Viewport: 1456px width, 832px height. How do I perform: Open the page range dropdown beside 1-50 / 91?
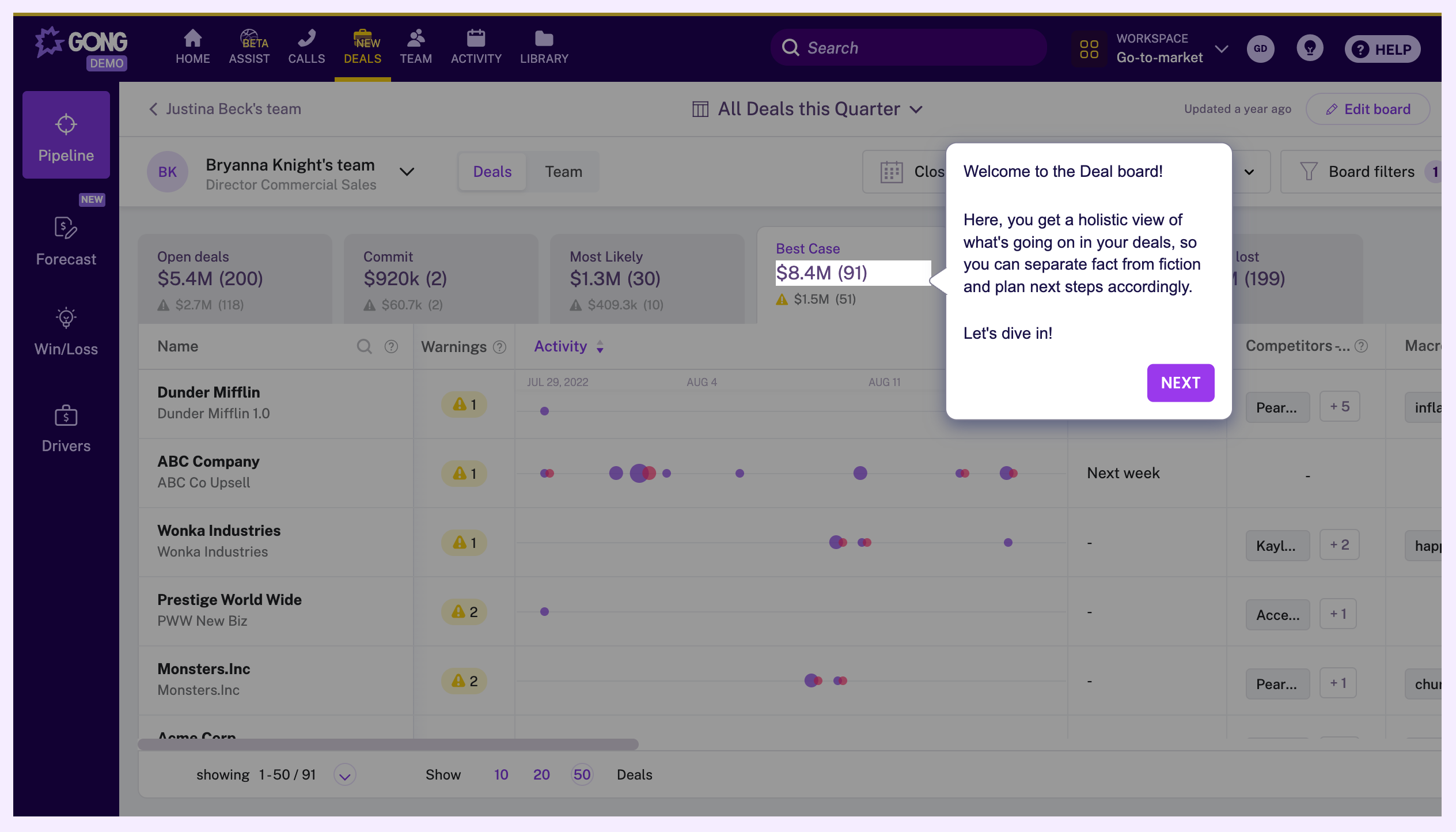tap(344, 775)
